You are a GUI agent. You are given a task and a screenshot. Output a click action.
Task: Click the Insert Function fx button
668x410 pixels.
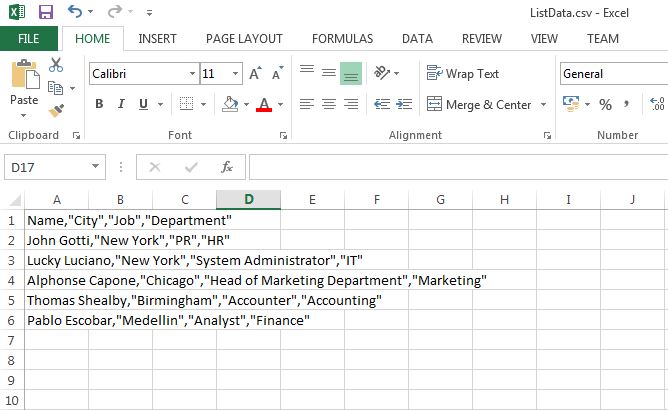coord(227,167)
